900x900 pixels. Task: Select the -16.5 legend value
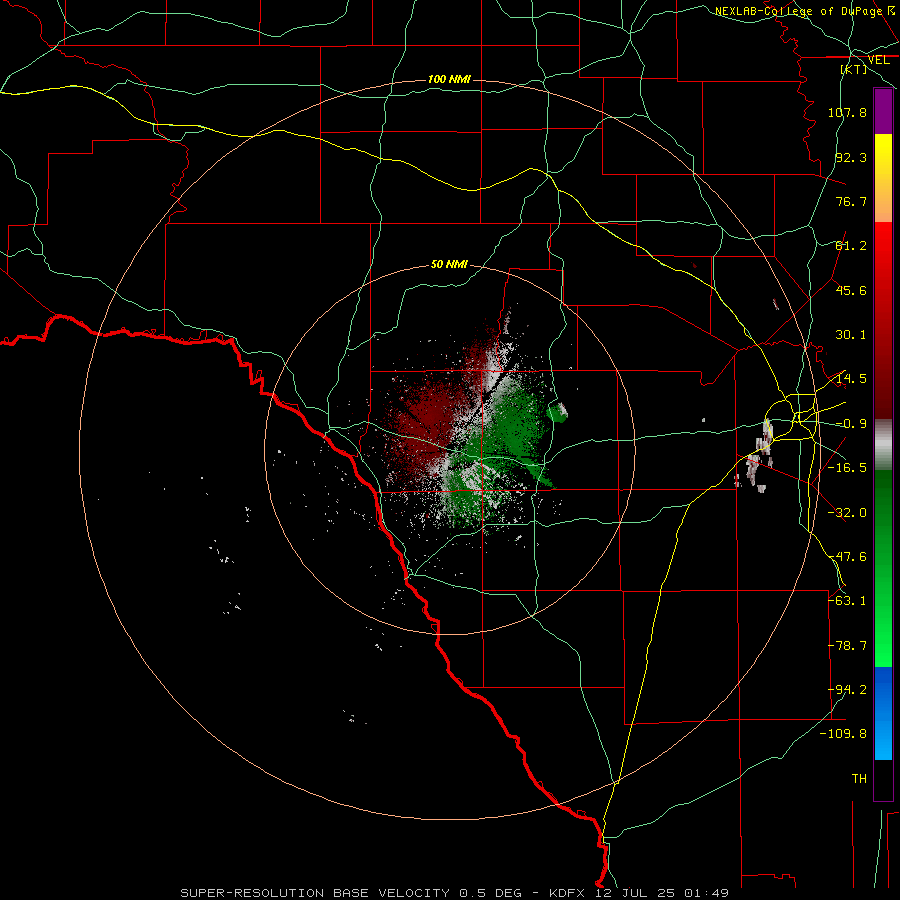click(x=847, y=468)
